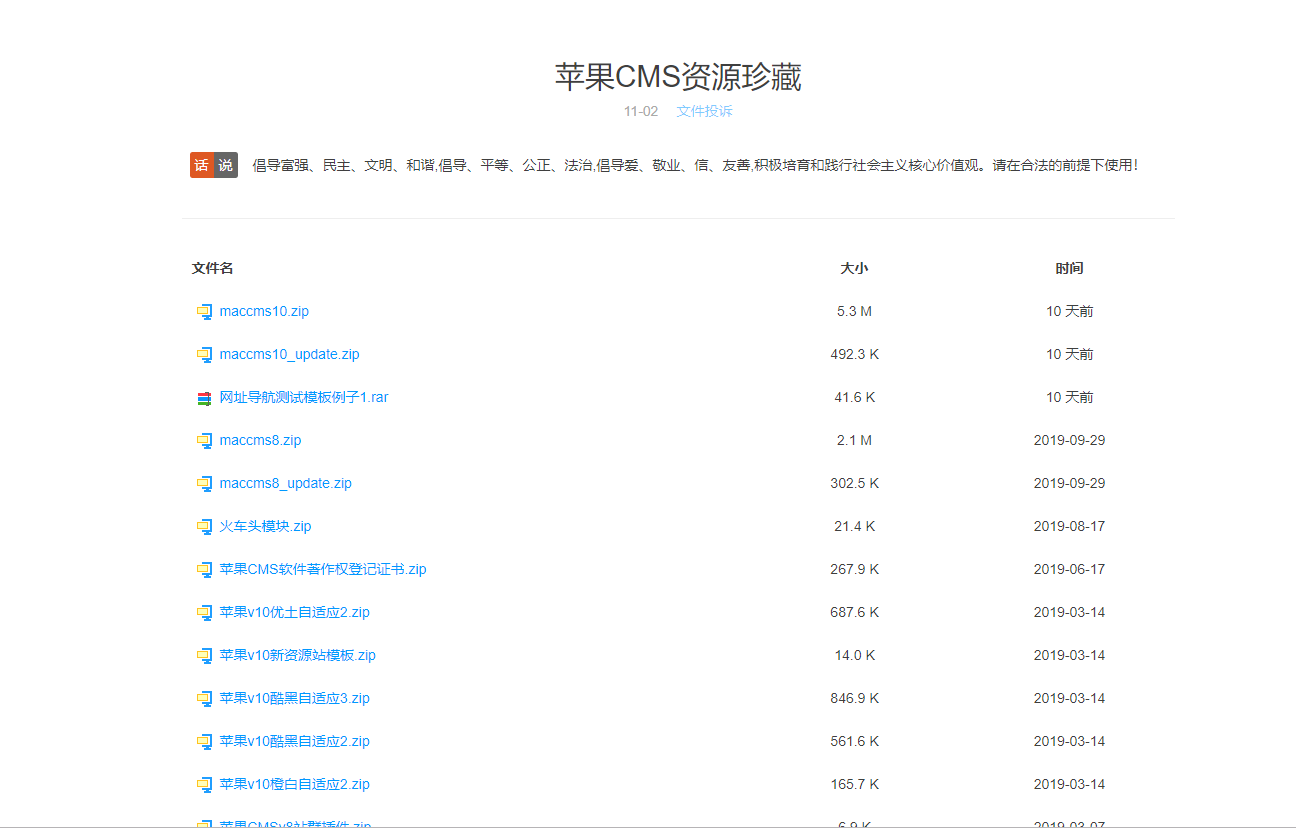The image size is (1296, 829).
Task: Click the file icon beside 火车头模块.zip
Action: click(204, 526)
